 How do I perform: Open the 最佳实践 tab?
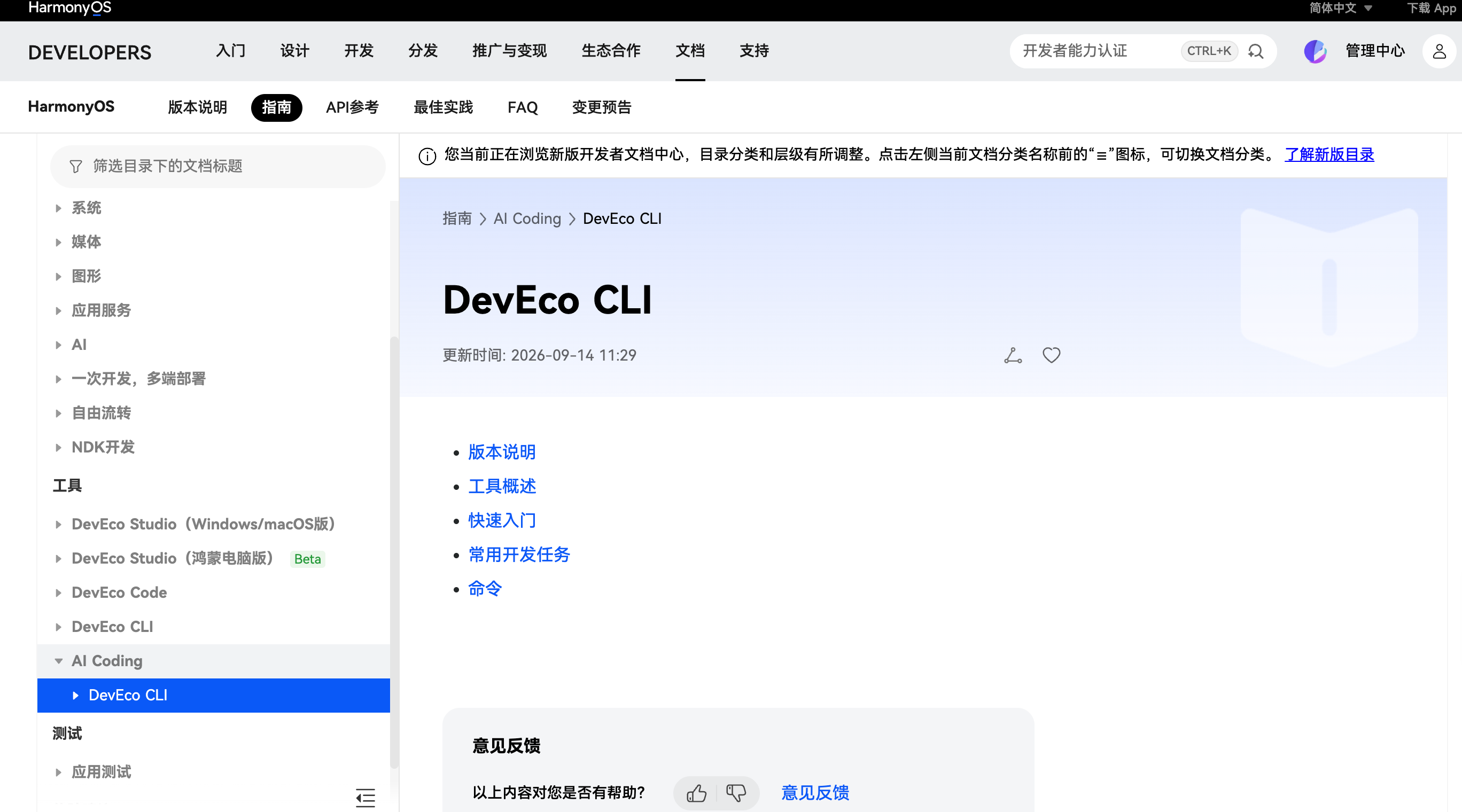pyautogui.click(x=442, y=107)
